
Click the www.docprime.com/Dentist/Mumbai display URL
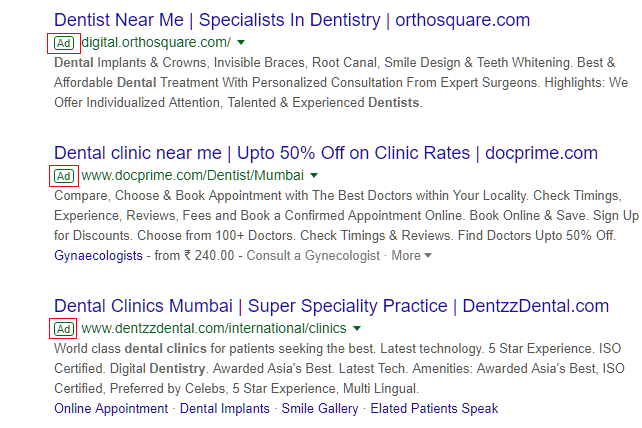point(192,176)
